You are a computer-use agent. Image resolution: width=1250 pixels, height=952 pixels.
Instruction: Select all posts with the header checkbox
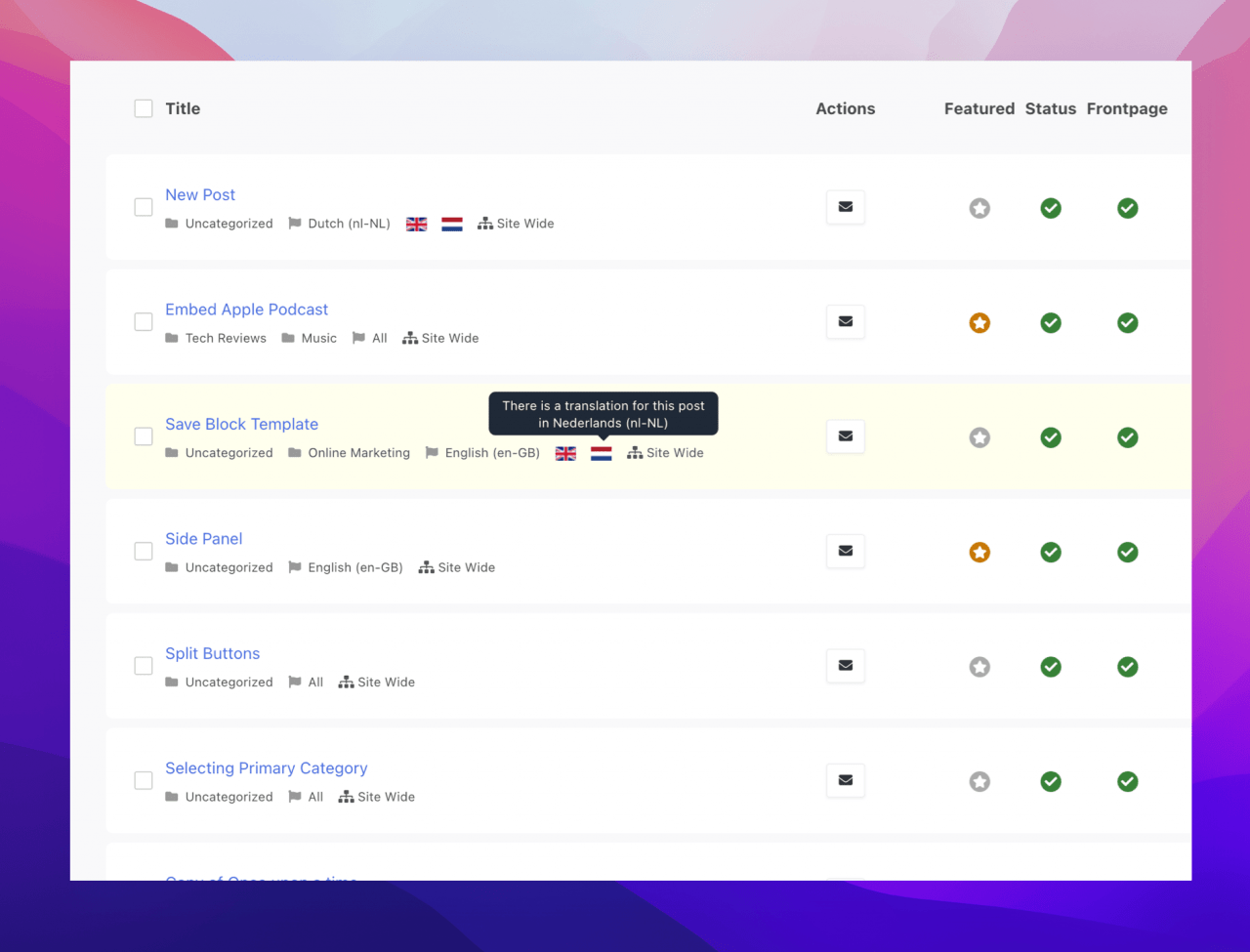tap(144, 108)
